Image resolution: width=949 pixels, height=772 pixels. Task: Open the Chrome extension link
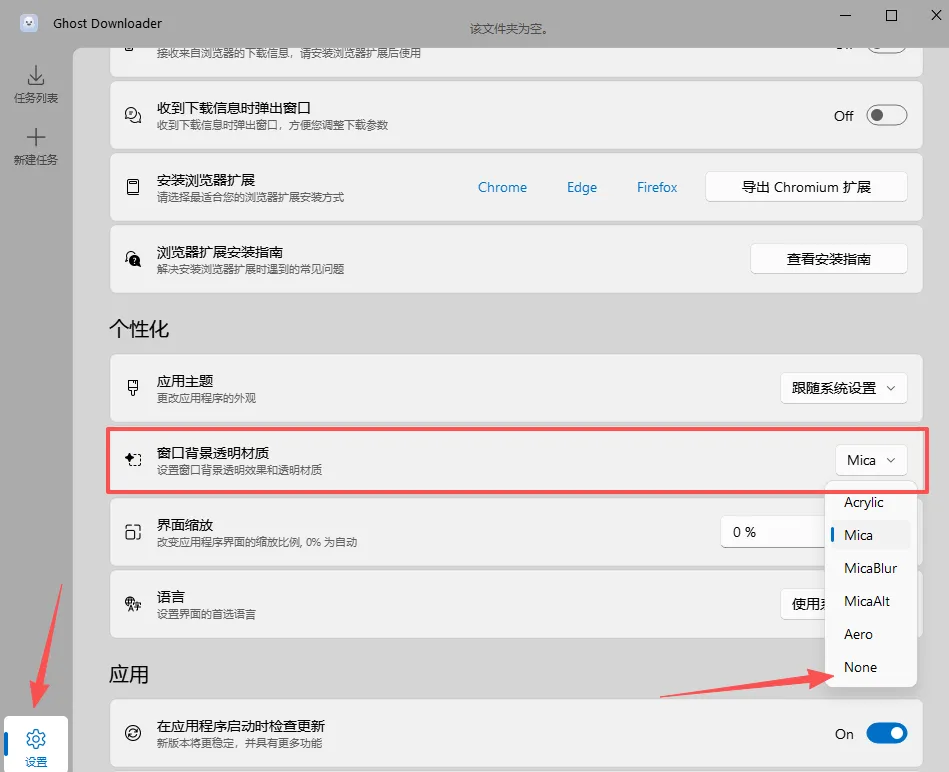coord(502,187)
